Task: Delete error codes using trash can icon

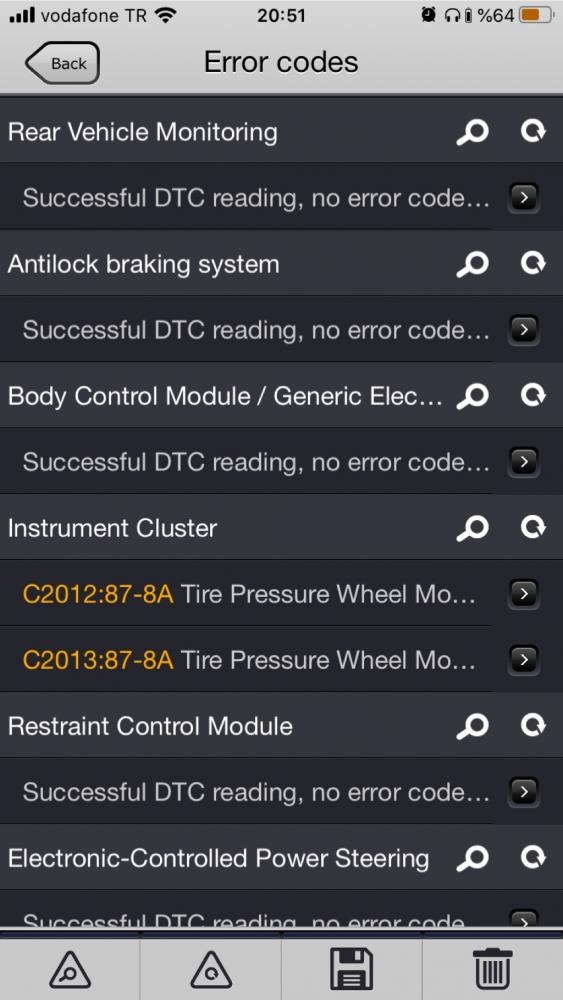Action: pos(492,969)
